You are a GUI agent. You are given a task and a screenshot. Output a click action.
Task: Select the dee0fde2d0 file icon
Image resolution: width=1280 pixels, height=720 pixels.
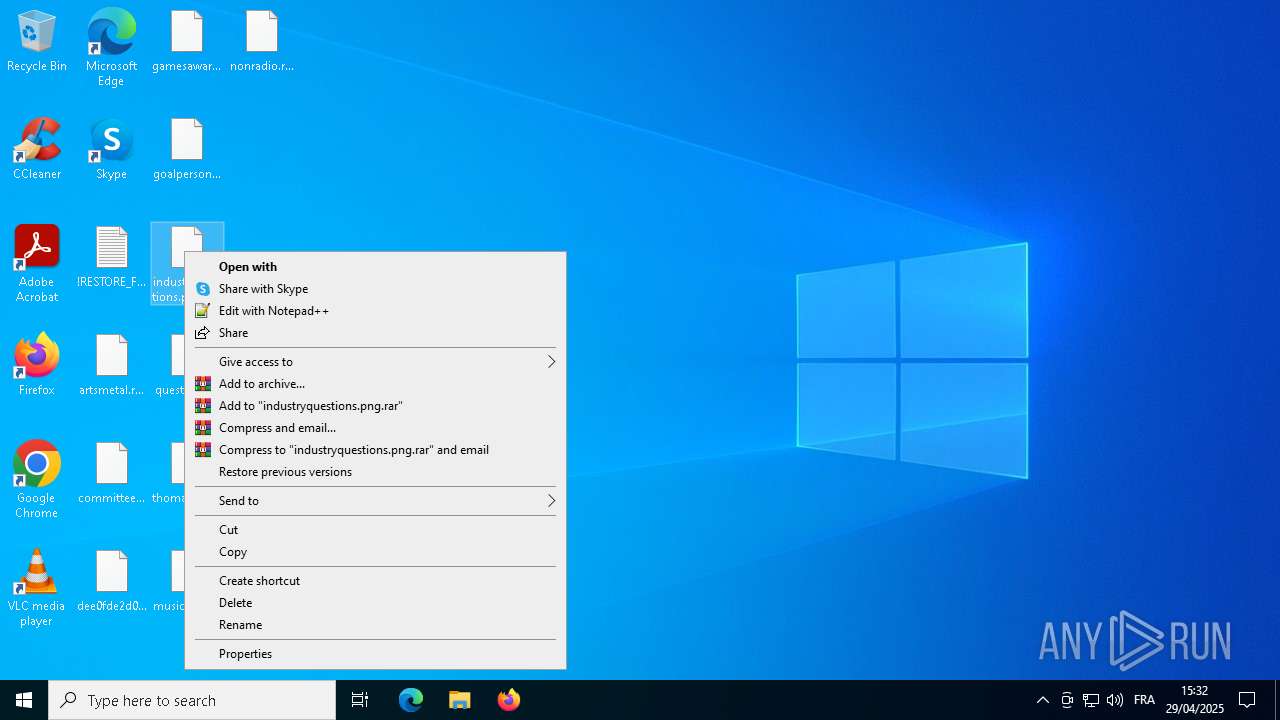[x=111, y=581]
